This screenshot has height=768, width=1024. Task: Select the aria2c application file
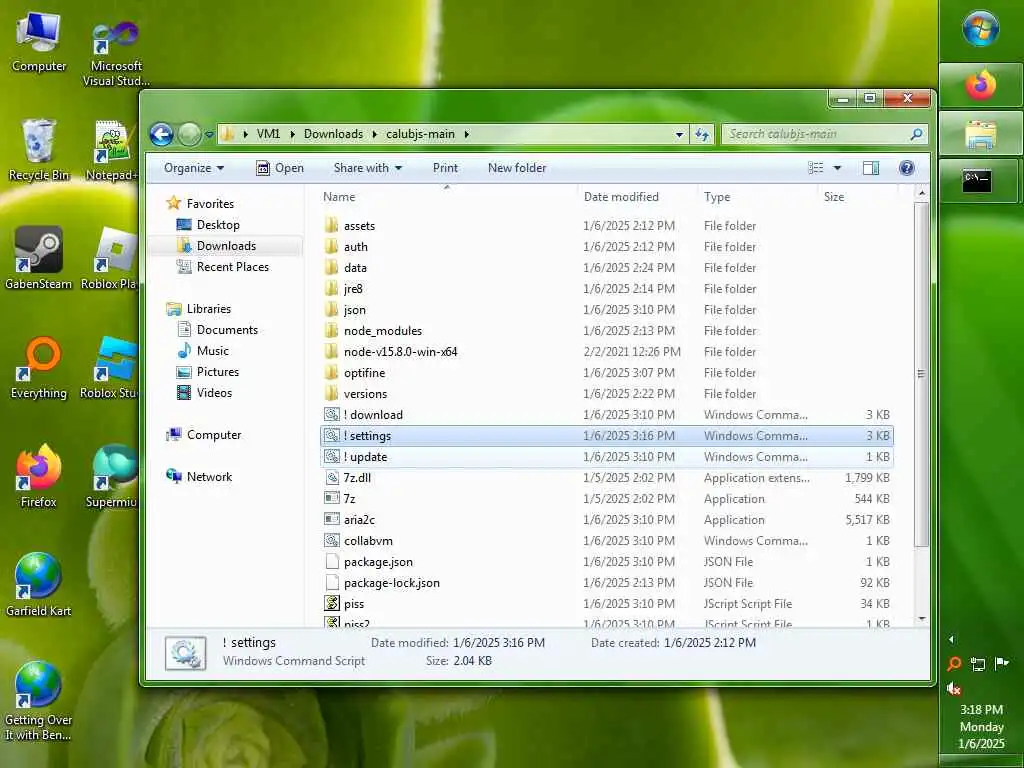pos(607,520)
